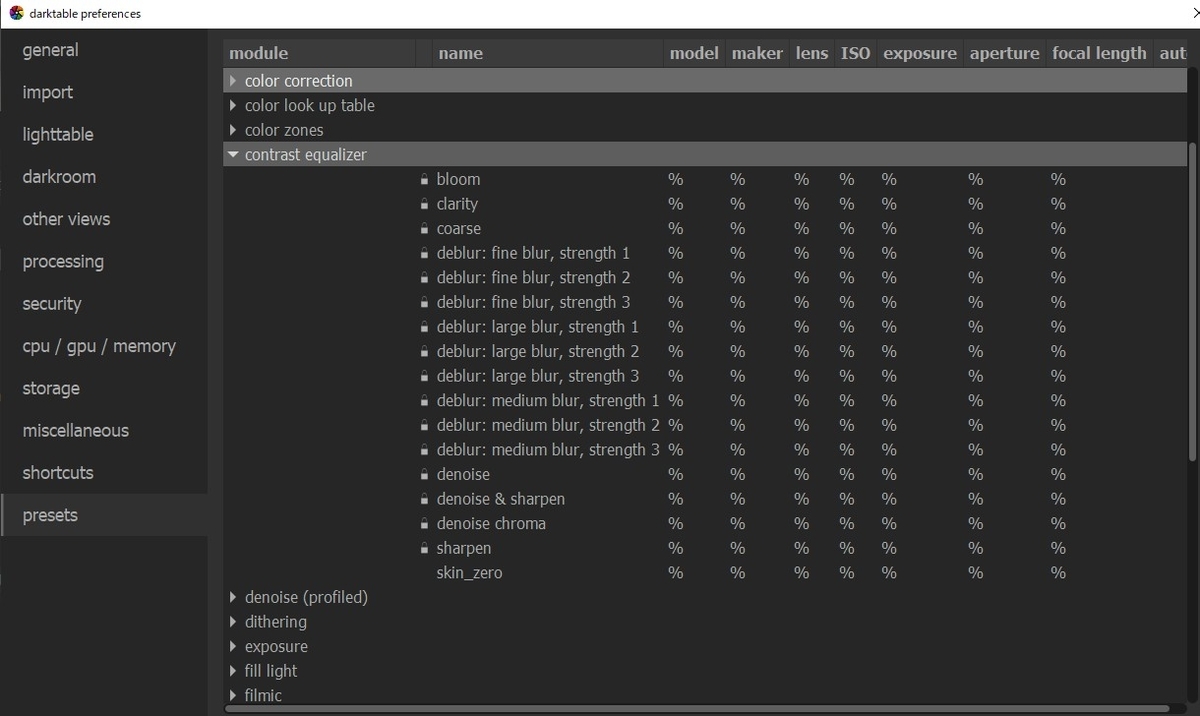Screen dimensions: 1200x716
Task: Click the darktable logo in title bar
Action: pos(16,13)
